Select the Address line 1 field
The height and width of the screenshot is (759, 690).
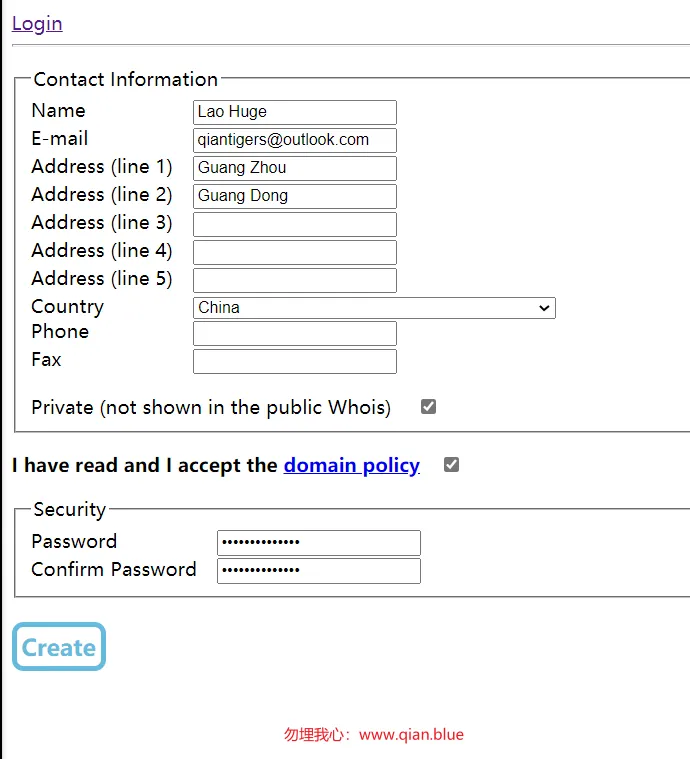point(295,168)
